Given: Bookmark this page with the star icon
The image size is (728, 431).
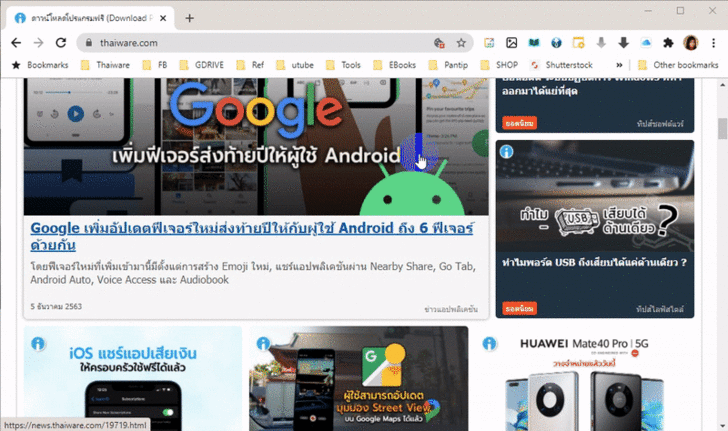Looking at the screenshot, I should point(461,43).
